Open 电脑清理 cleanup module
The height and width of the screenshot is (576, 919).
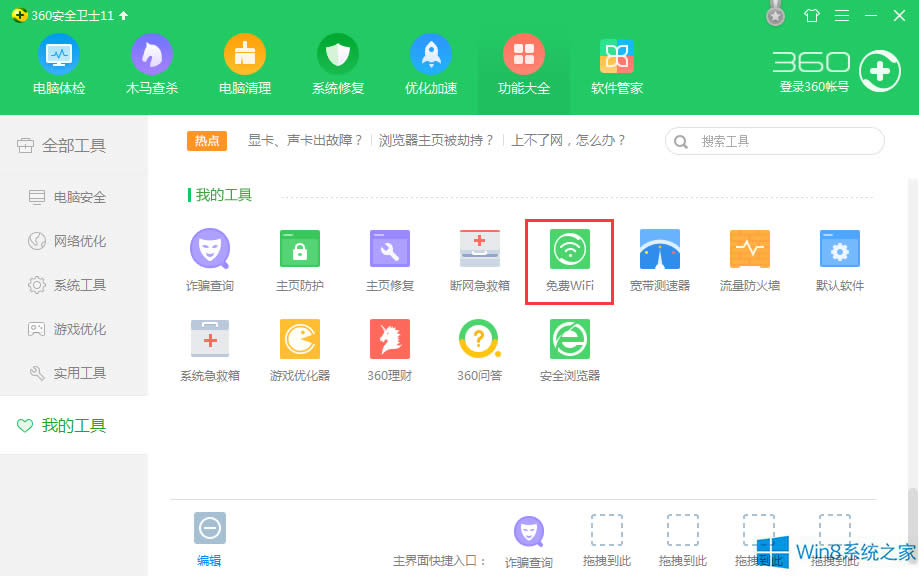245,64
